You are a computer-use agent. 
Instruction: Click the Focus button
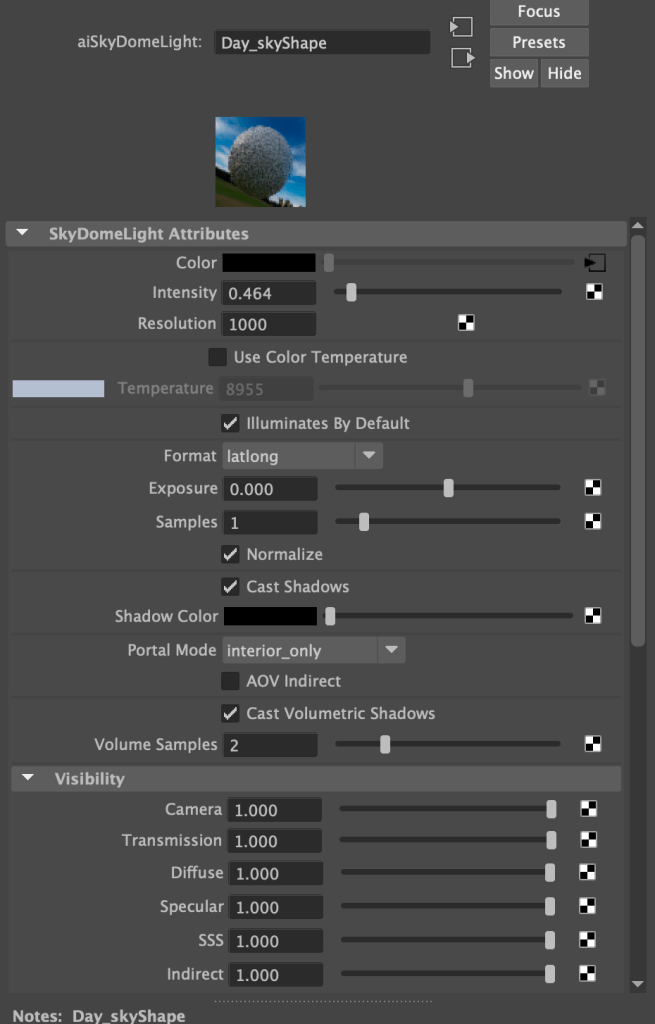point(538,12)
